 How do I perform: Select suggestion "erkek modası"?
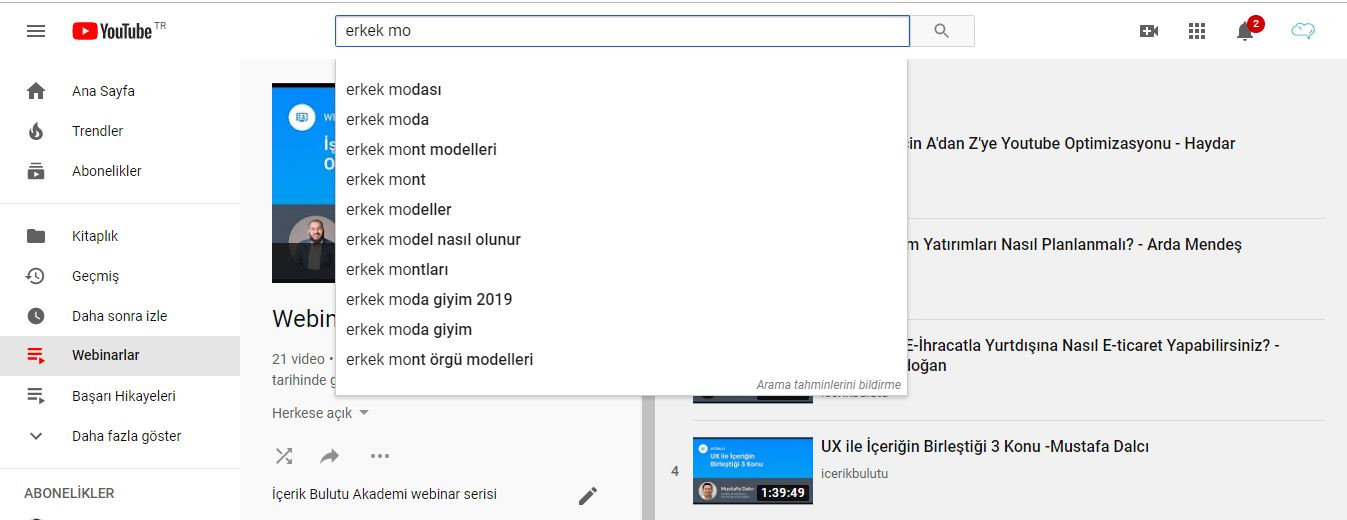point(394,89)
